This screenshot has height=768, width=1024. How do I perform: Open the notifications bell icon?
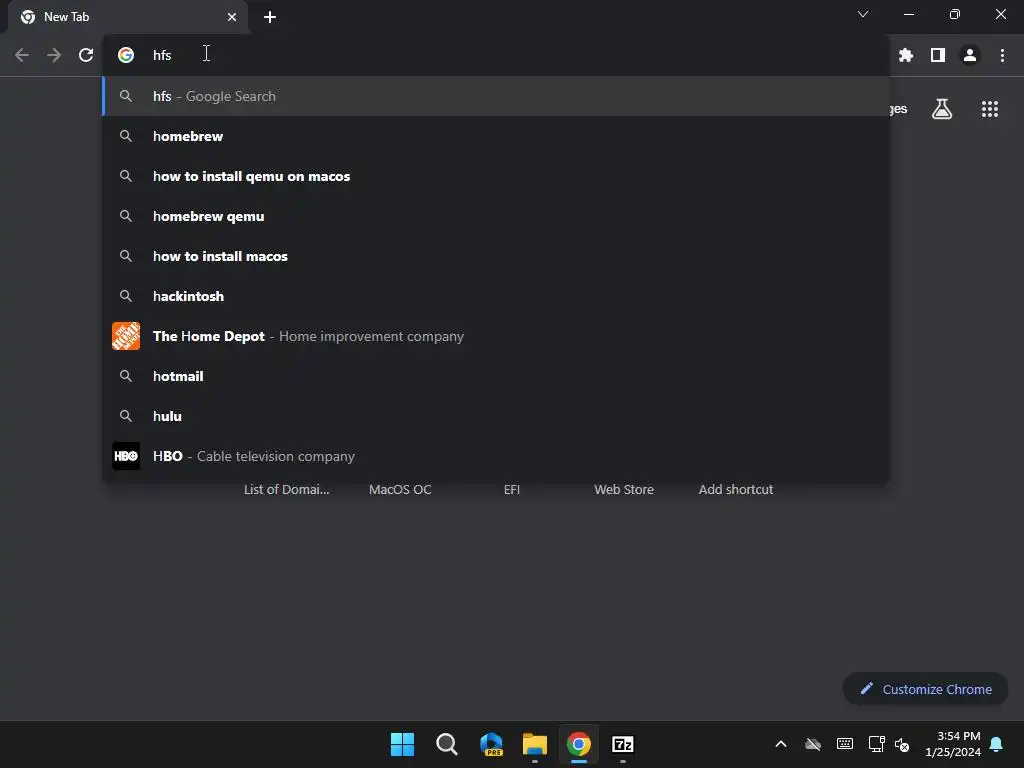[997, 744]
